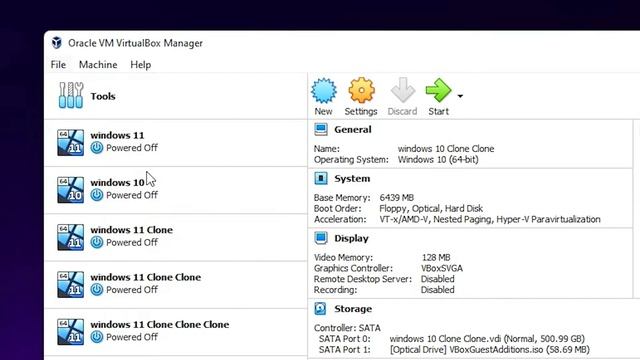Click the name value windows 10 Clone Clone
Image resolution: width=640 pixels, height=360 pixels.
pyautogui.click(x=446, y=149)
